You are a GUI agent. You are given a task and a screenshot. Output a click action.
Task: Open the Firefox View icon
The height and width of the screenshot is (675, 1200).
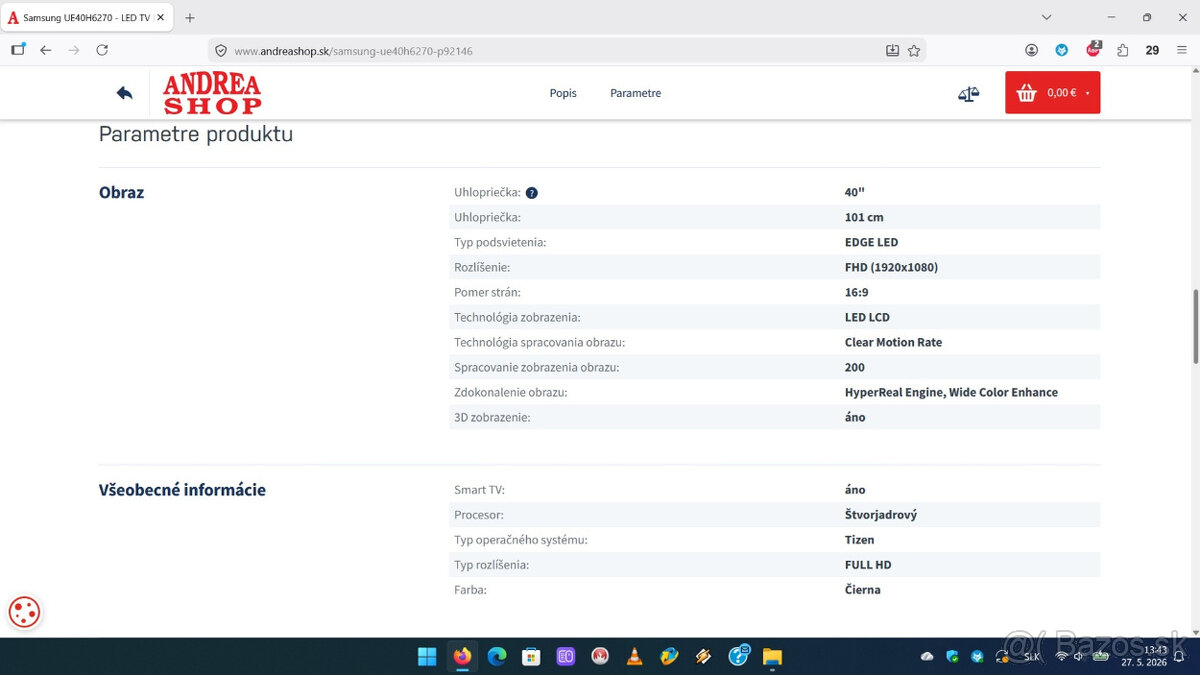click(18, 50)
